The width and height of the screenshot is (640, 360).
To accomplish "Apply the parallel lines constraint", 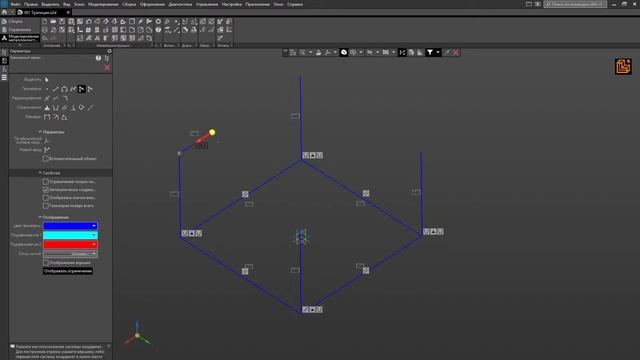I will (64, 108).
